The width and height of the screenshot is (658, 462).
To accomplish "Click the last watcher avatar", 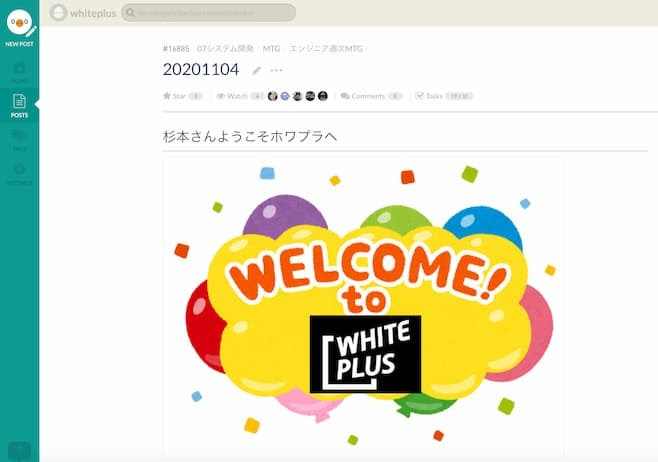I will tap(323, 96).
